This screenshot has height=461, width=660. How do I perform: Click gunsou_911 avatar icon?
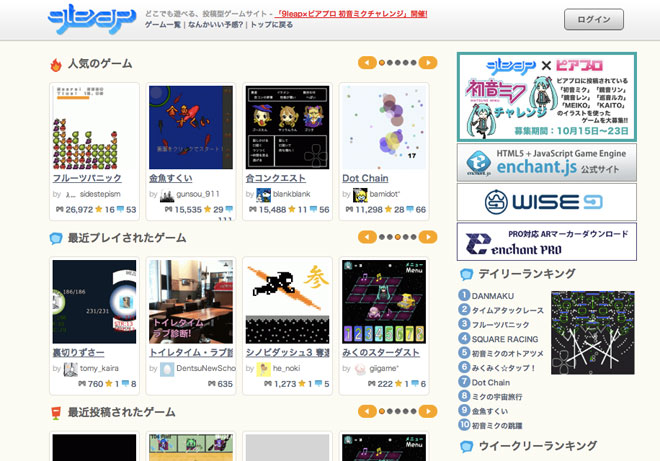167,195
